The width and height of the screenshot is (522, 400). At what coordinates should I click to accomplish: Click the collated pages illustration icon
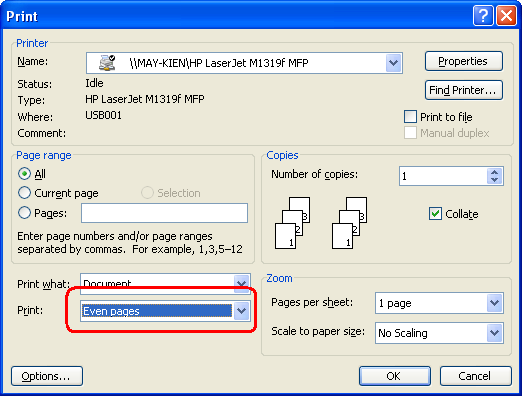[x=293, y=223]
